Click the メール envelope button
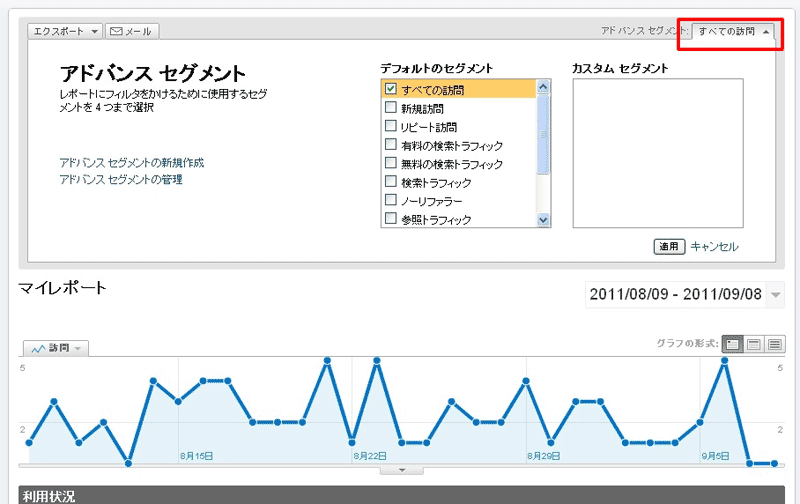Screen dimensions: 800x504 131,31
